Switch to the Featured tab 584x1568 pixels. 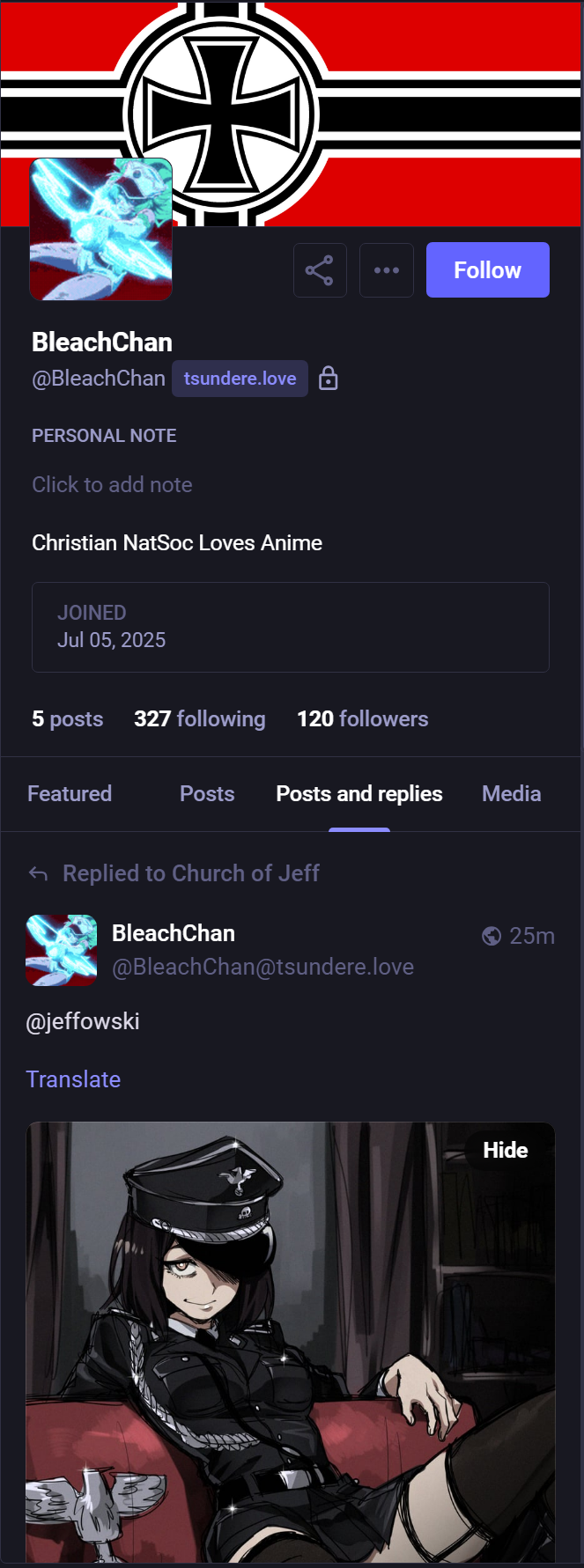[70, 794]
